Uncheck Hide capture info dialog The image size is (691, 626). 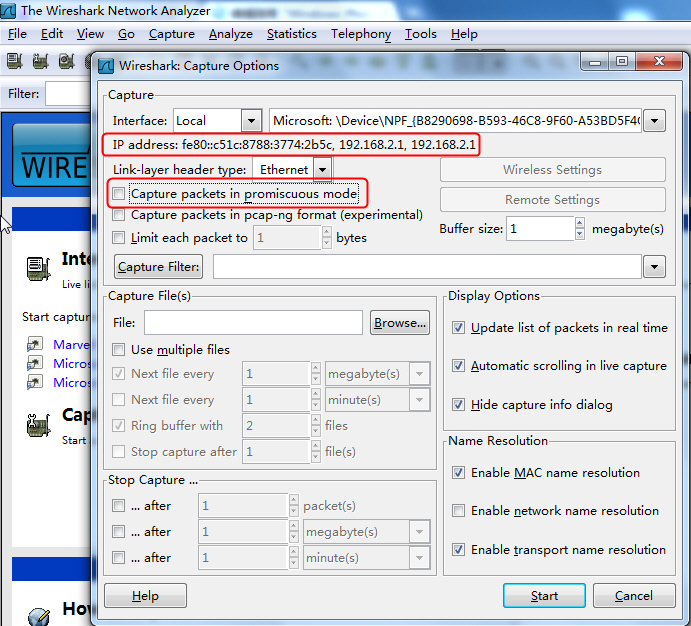pos(458,404)
